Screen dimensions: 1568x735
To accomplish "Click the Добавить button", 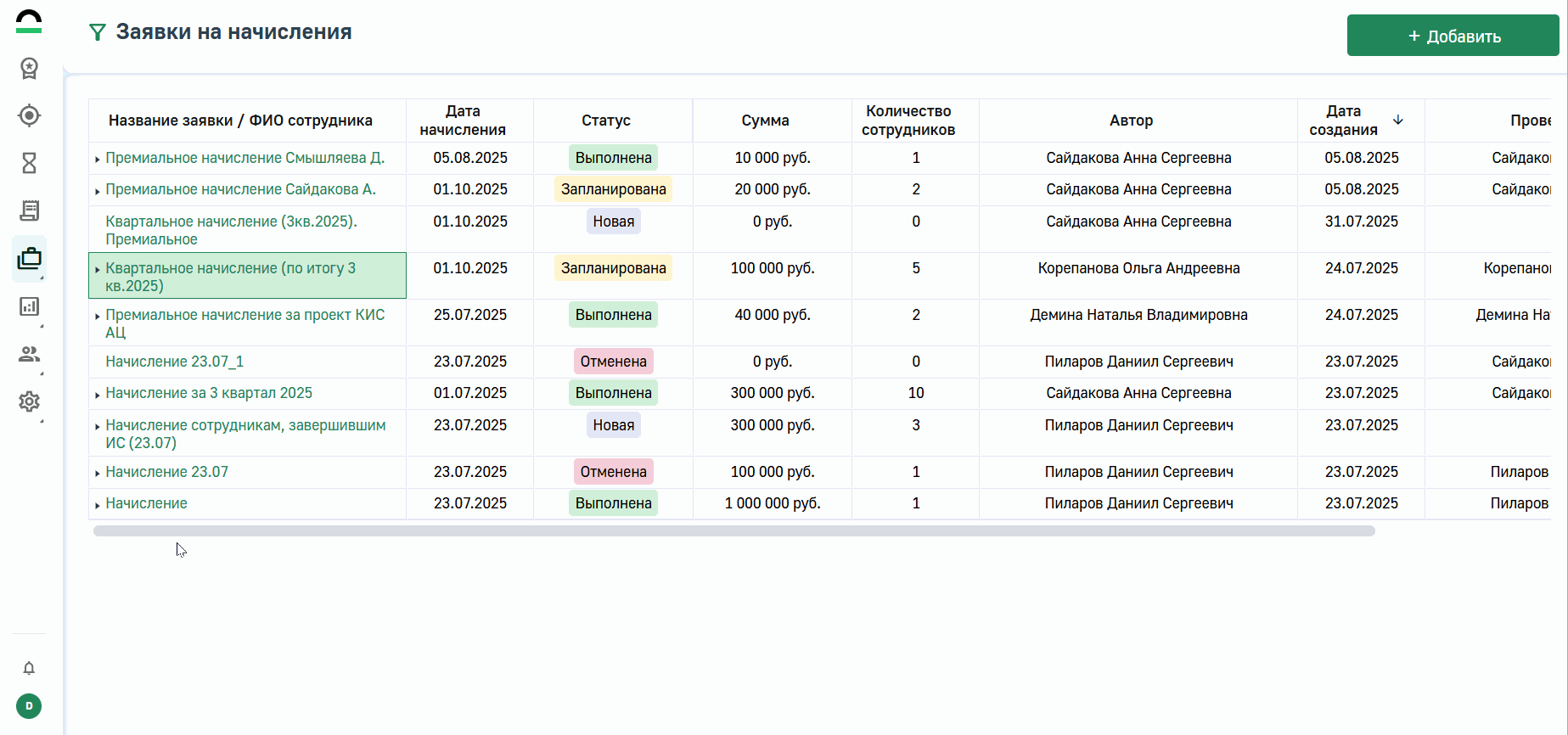I will click(1453, 36).
